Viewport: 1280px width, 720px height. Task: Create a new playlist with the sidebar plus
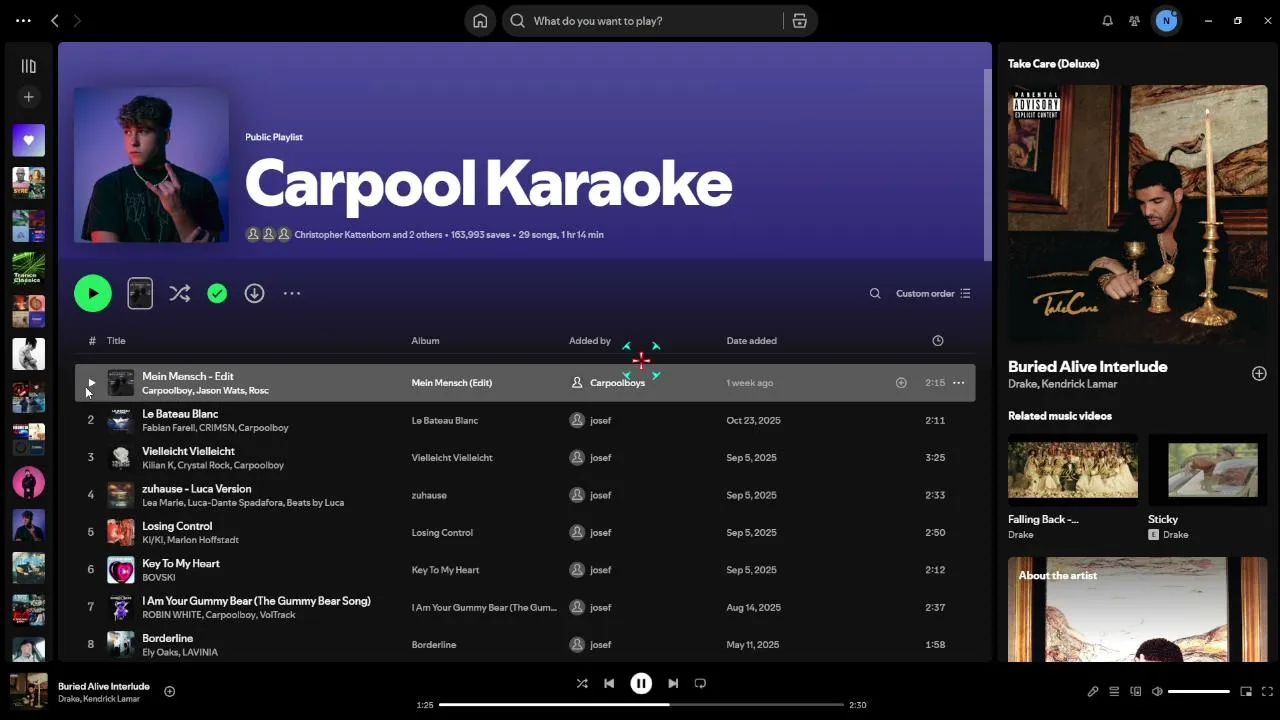click(x=28, y=97)
